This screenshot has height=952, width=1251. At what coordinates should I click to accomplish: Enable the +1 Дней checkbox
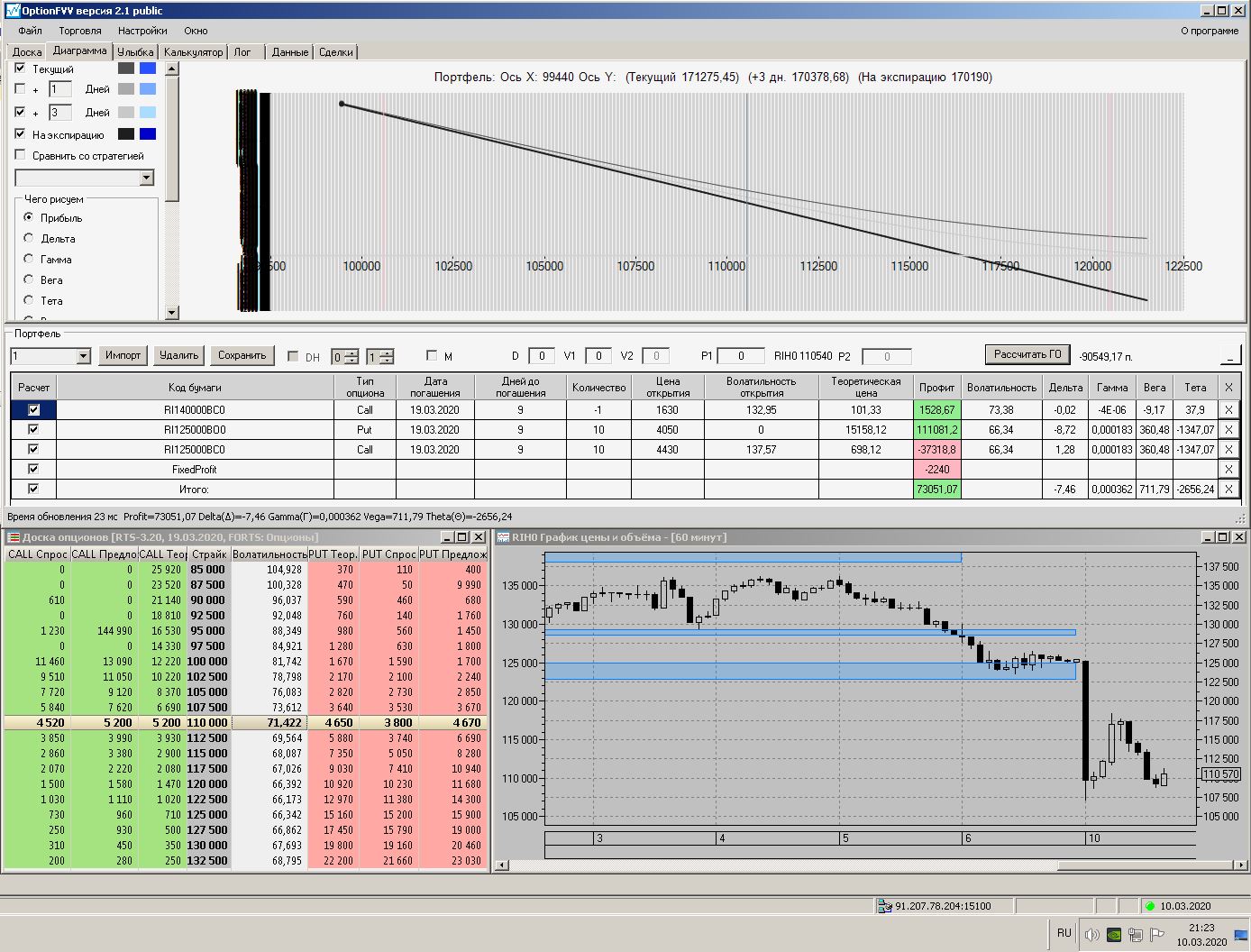point(20,89)
